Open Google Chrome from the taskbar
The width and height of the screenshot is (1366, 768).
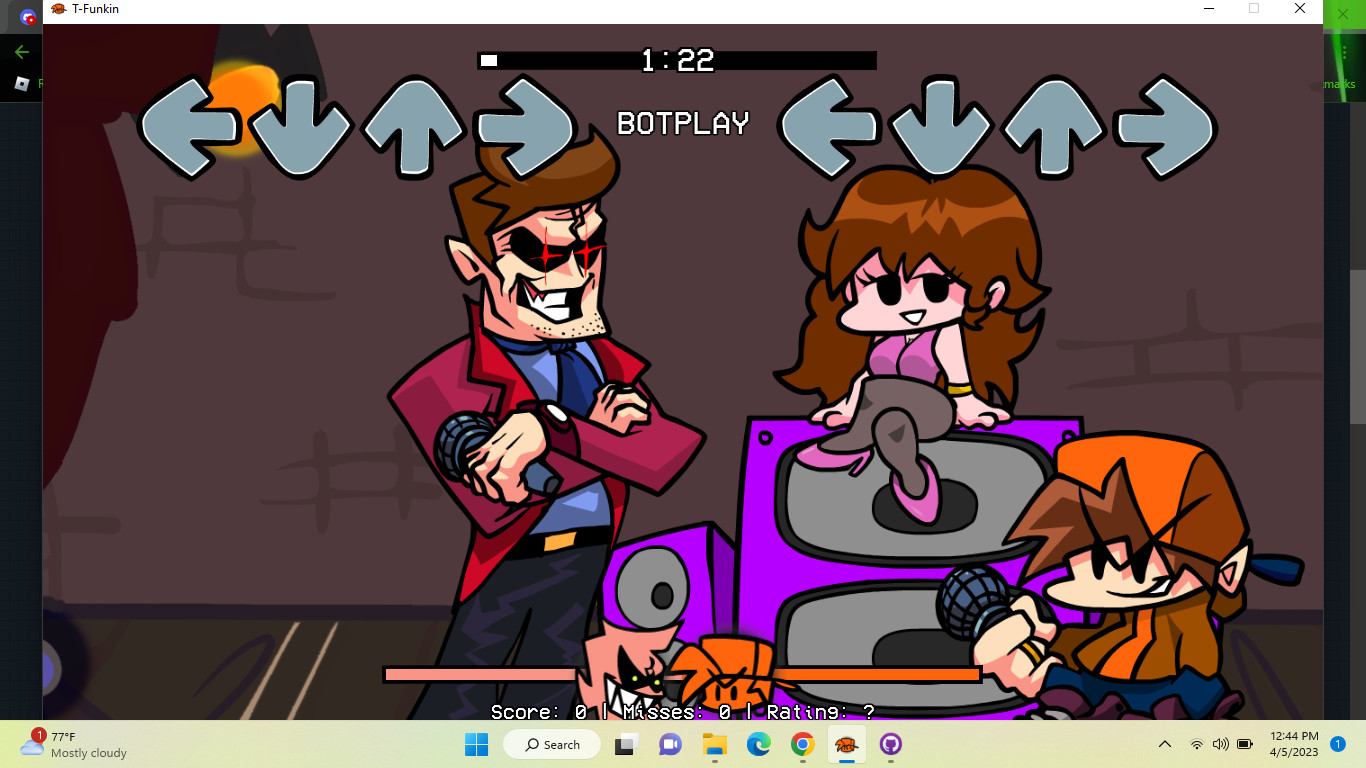point(802,744)
